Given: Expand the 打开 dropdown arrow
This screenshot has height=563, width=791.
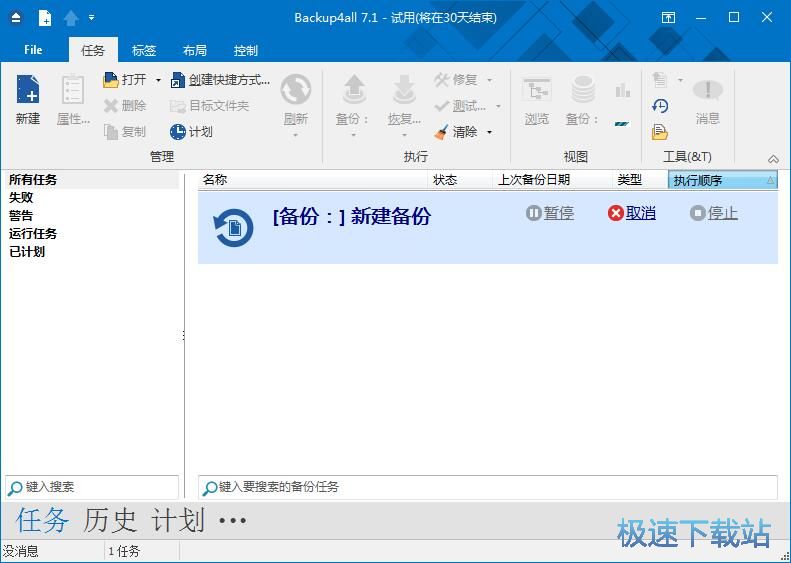Looking at the screenshot, I should coord(158,80).
